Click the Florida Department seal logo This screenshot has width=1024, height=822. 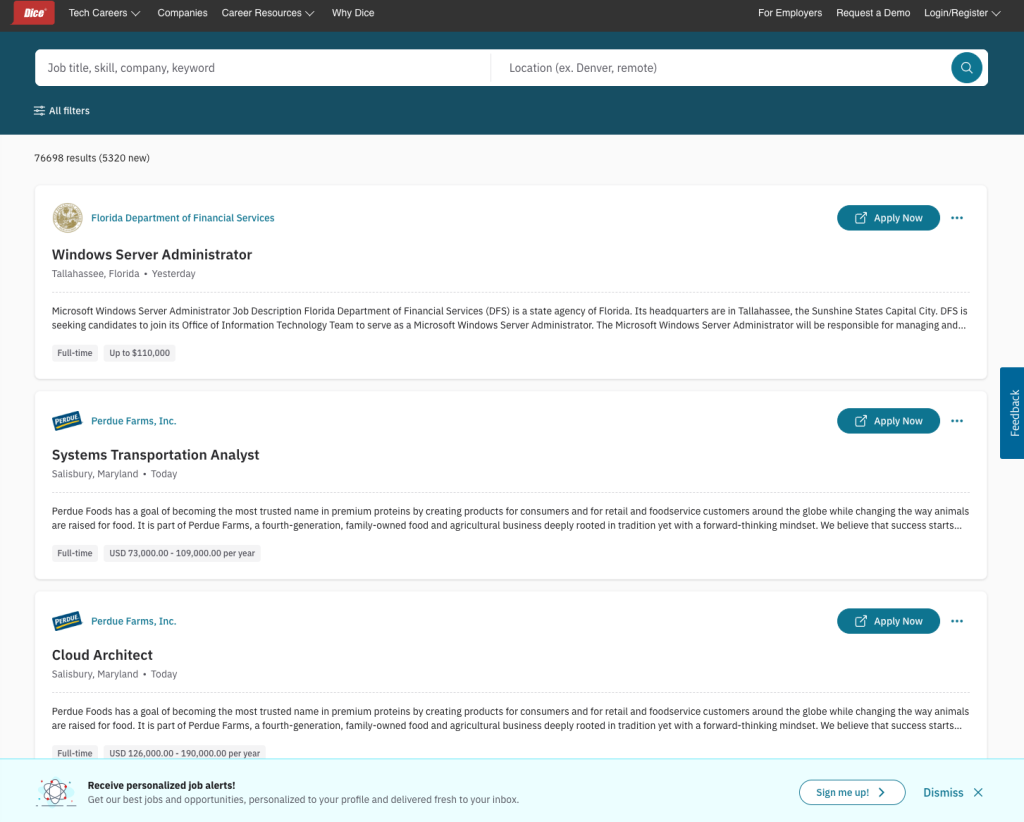tap(67, 218)
